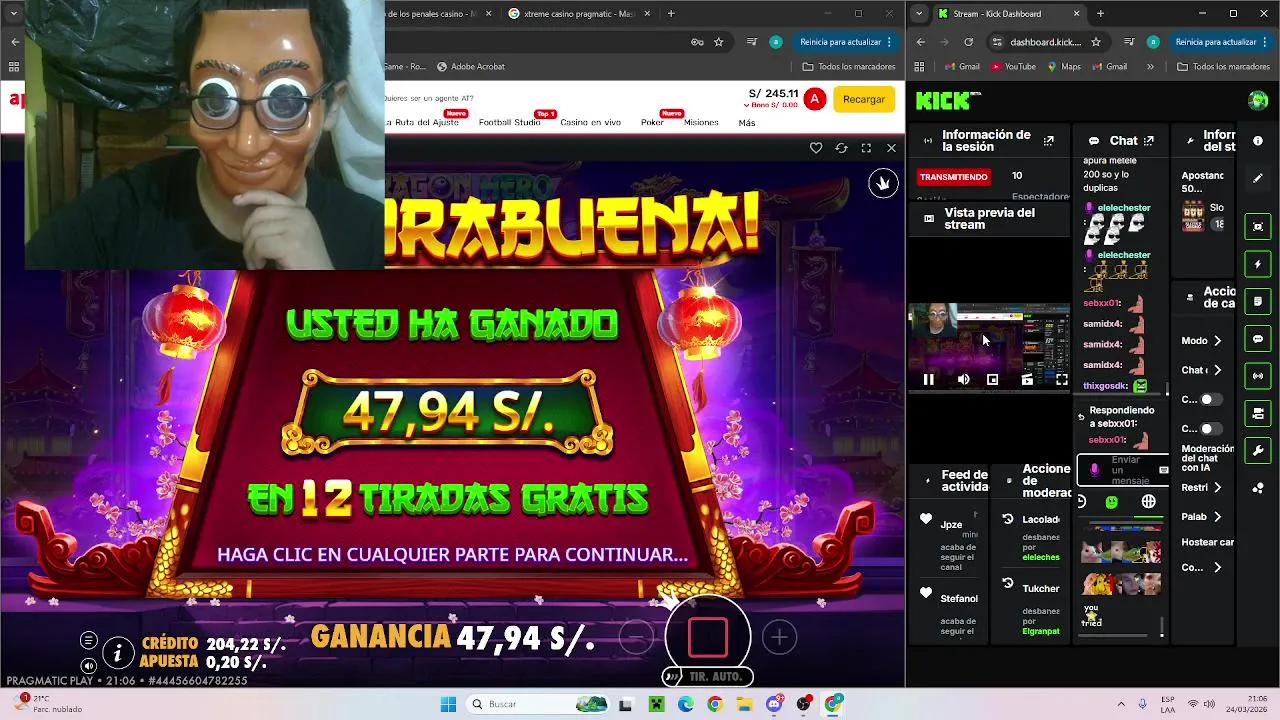Open the YouTube bookmark
This screenshot has width=1280, height=720.
(1013, 66)
